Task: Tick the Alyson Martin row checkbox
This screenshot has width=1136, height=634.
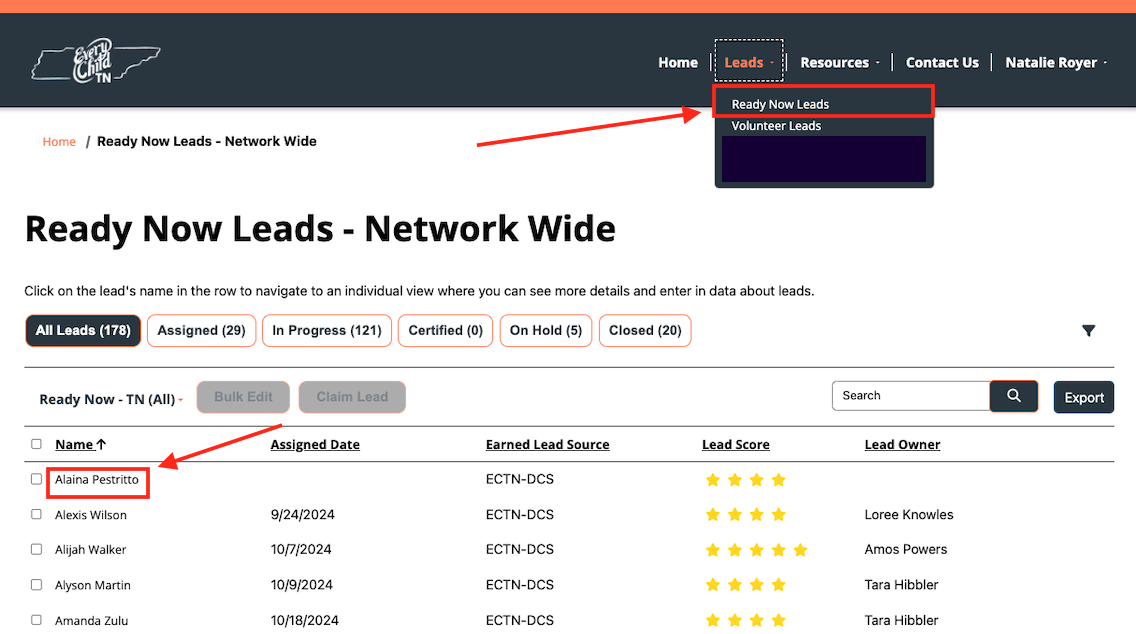Action: click(36, 585)
